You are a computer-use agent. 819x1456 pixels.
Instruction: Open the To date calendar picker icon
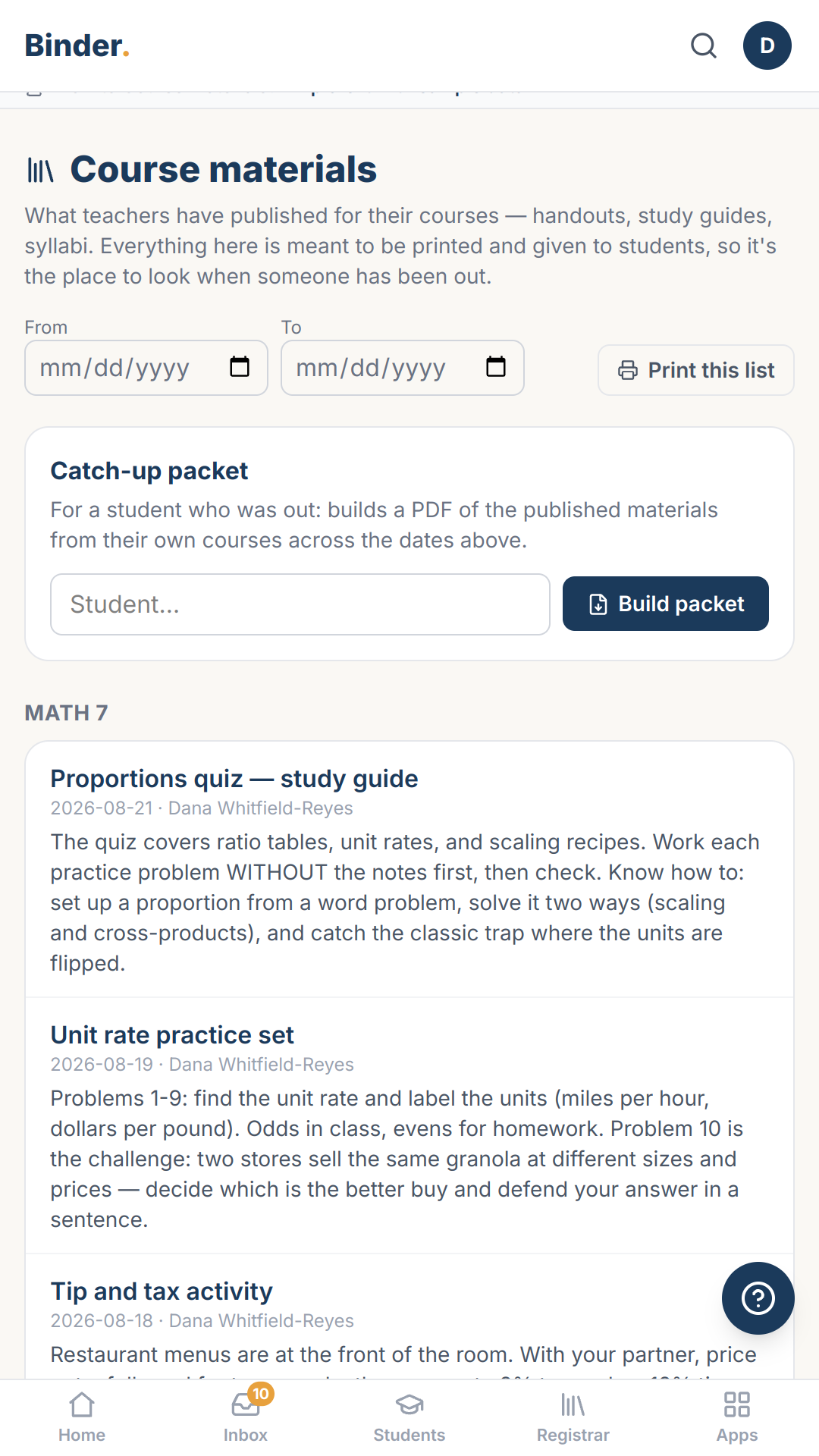pyautogui.click(x=496, y=367)
